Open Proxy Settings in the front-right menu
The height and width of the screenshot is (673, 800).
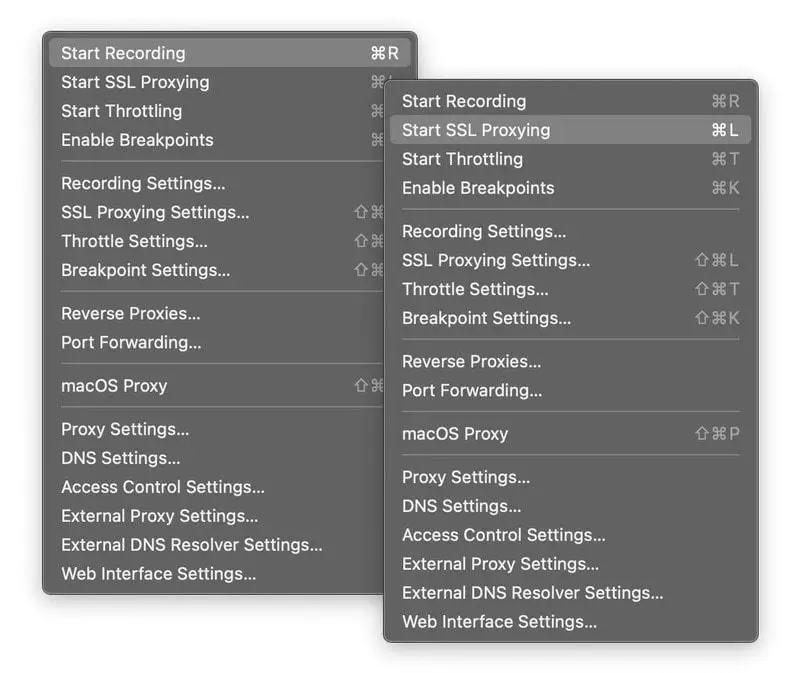coord(466,477)
